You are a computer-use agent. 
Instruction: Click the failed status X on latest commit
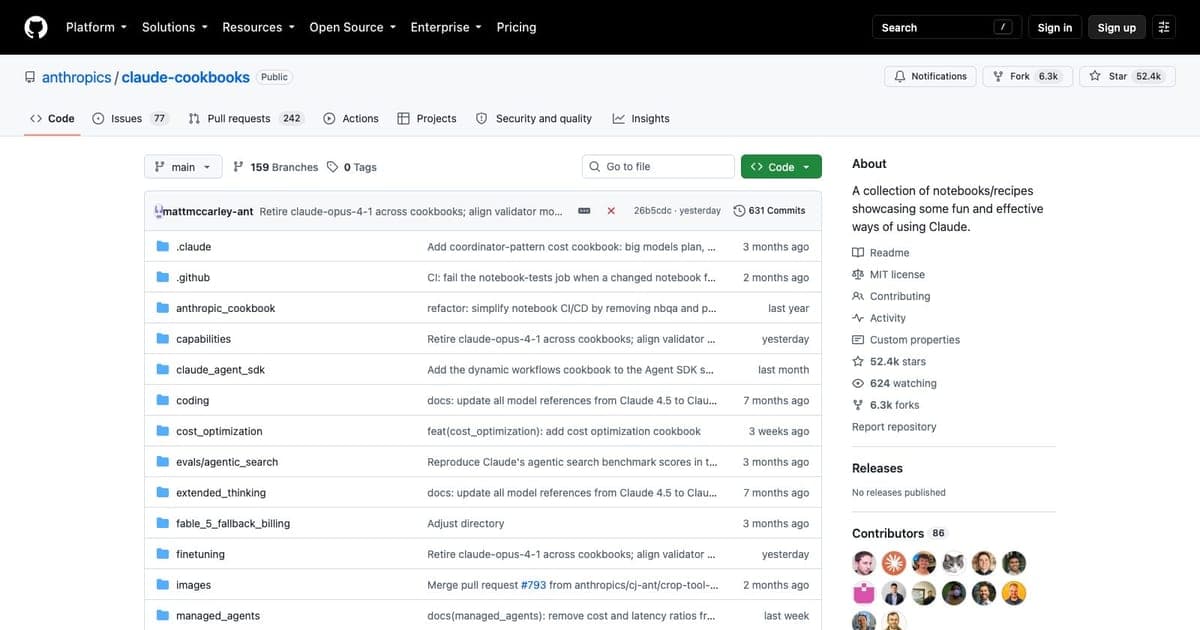coord(611,211)
